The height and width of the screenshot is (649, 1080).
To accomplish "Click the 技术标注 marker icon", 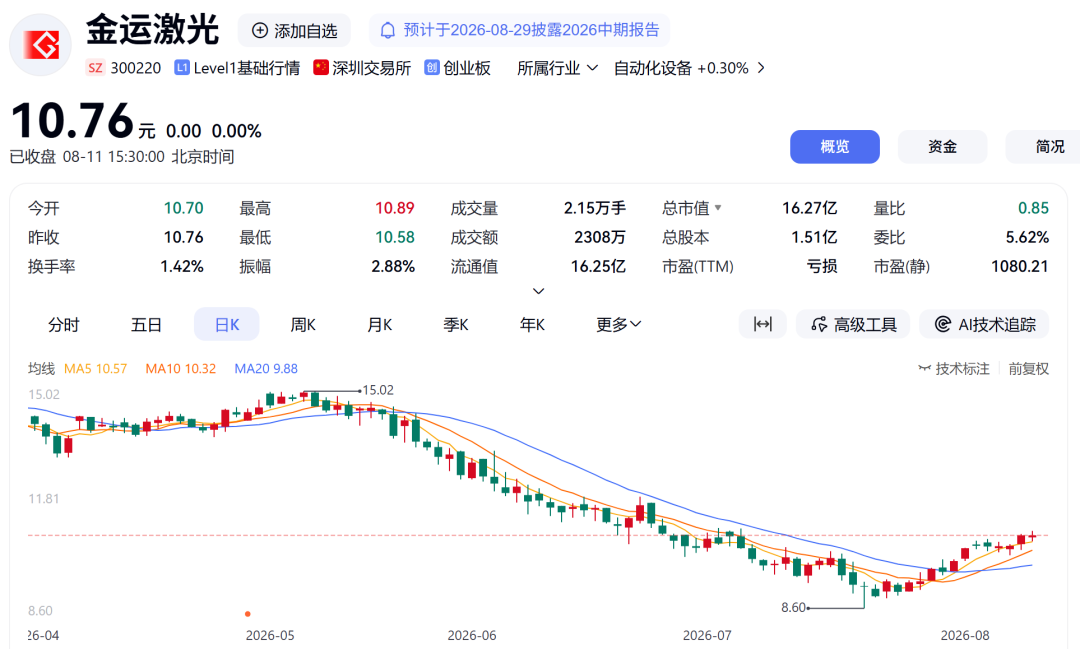I will point(924,369).
